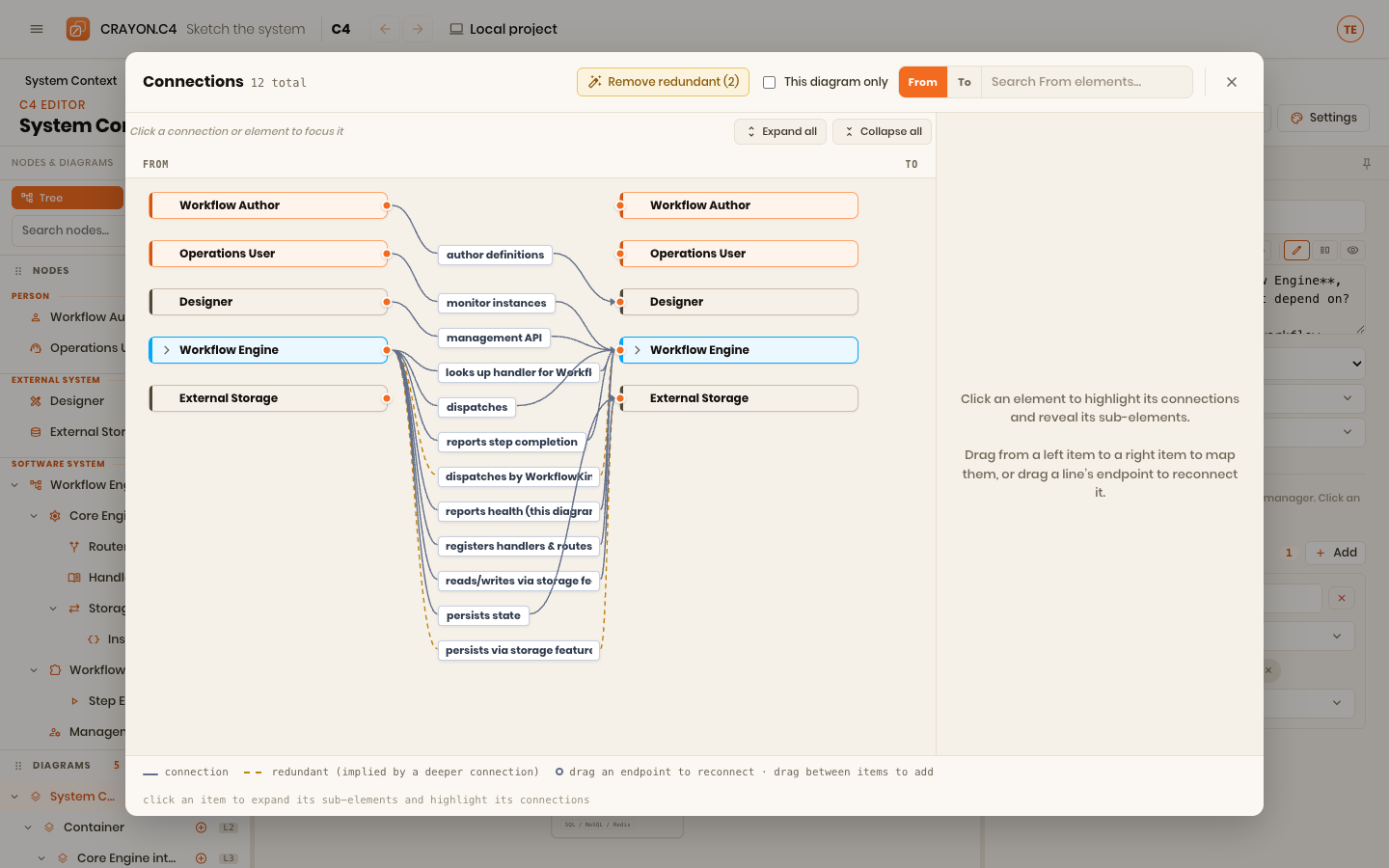Focus the Search From elements field
Viewport: 1389px width, 868px height.
(x=1086, y=82)
